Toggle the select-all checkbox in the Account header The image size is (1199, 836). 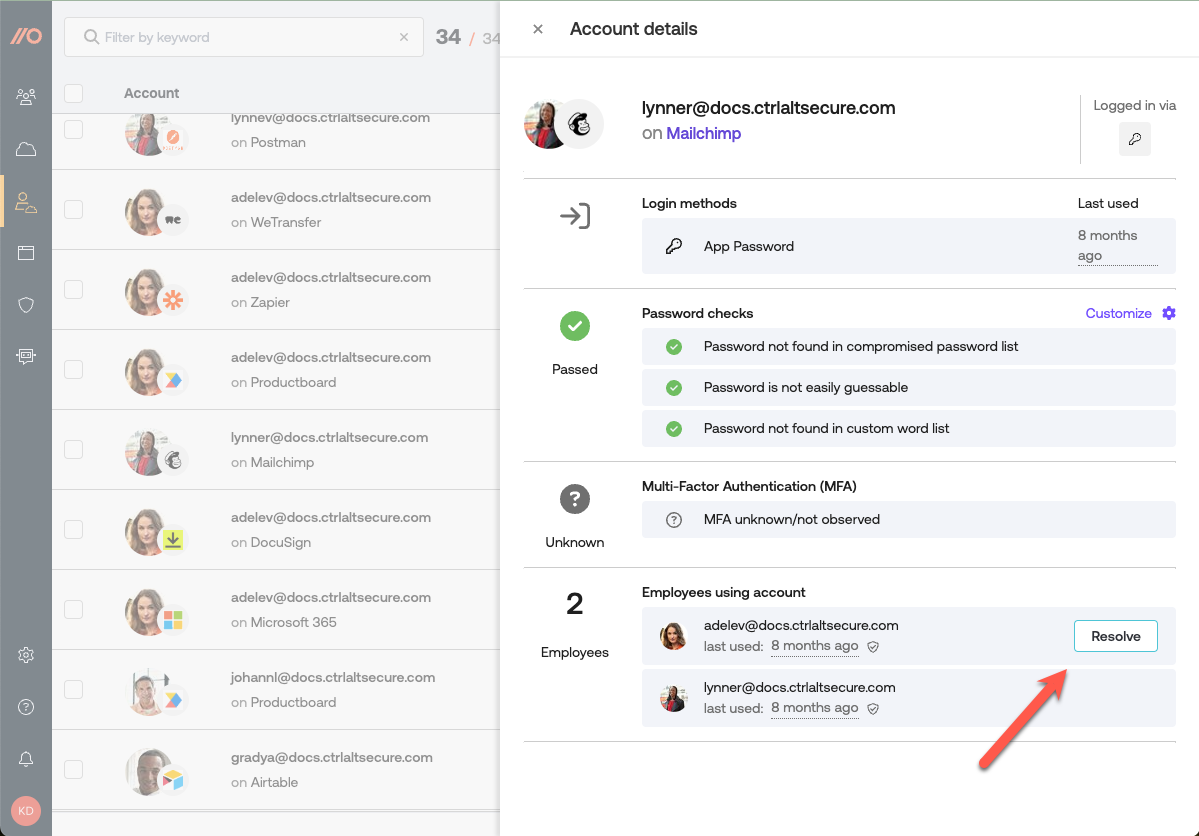pyautogui.click(x=73, y=92)
